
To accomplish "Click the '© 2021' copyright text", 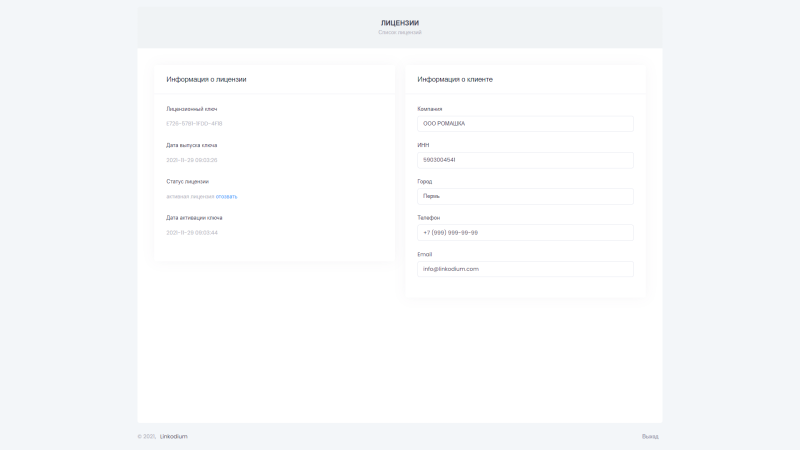I will click(x=146, y=436).
